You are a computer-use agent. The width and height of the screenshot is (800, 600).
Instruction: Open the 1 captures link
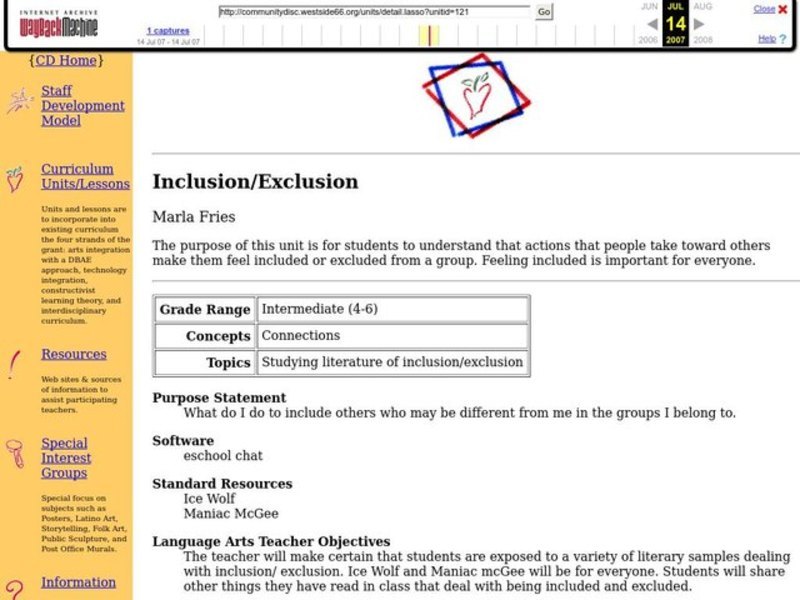click(x=168, y=31)
